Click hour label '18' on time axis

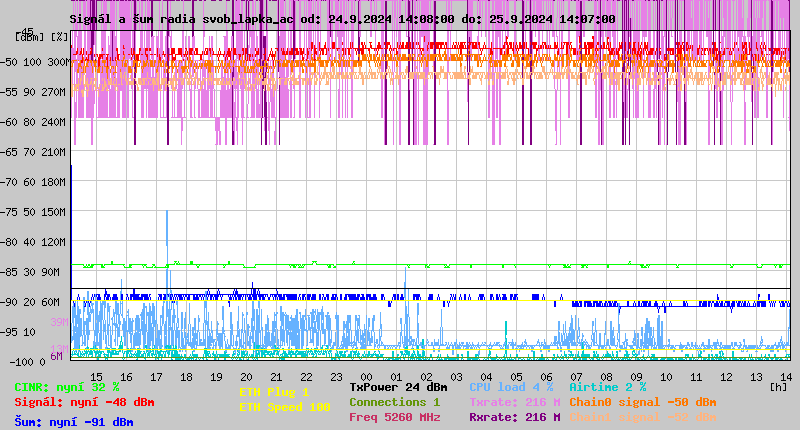click(x=186, y=377)
